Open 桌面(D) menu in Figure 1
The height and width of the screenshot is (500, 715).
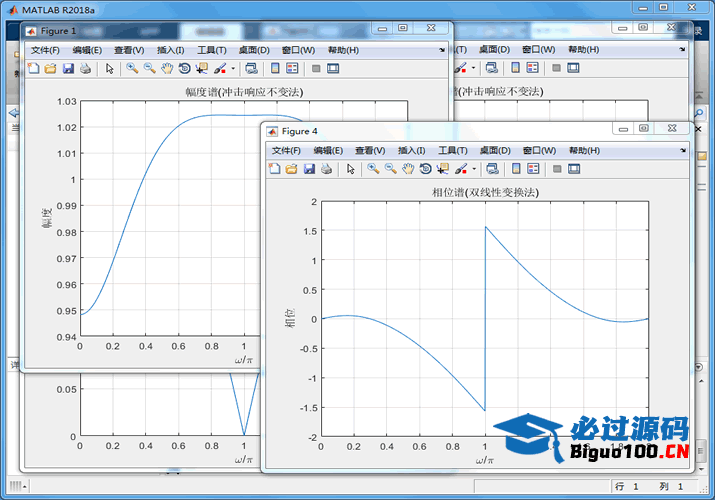click(254, 50)
